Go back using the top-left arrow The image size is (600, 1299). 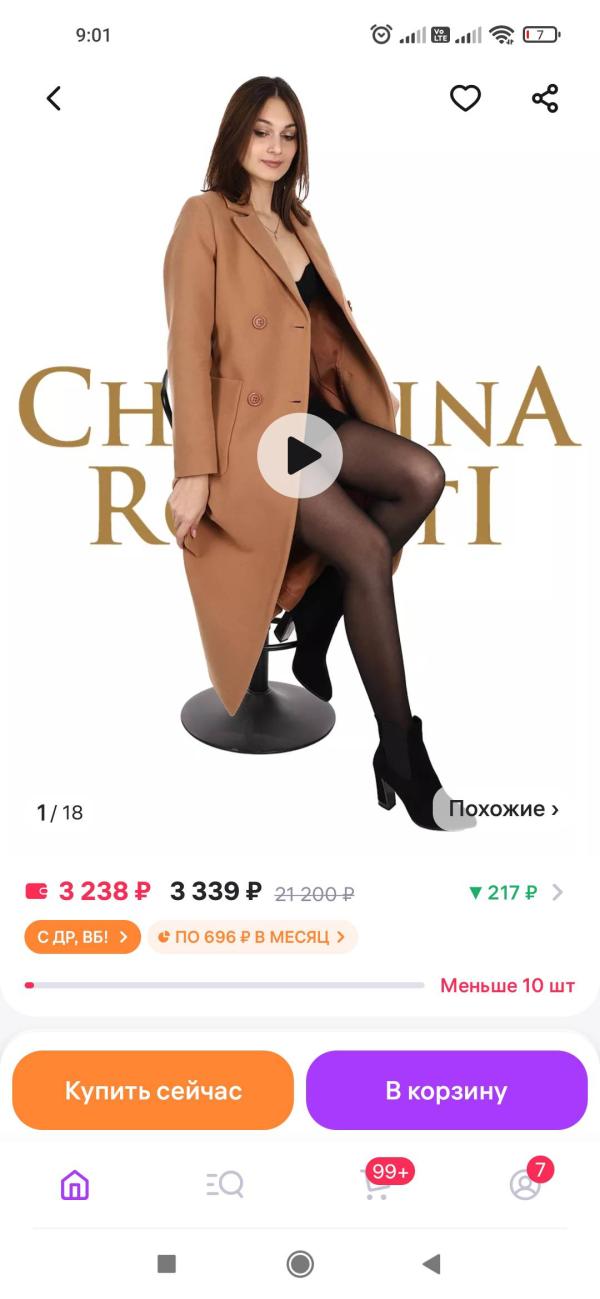point(54,98)
